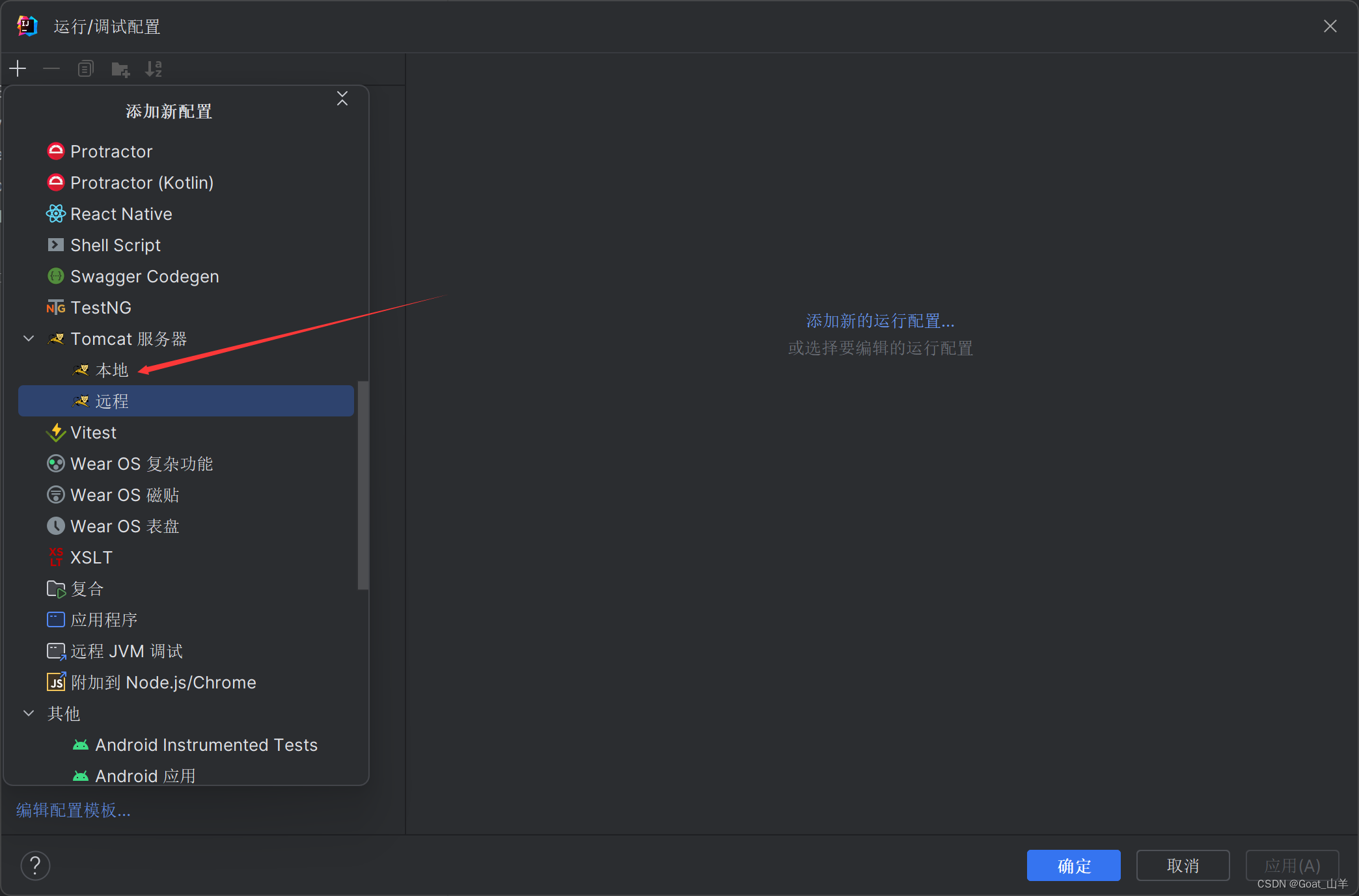1359x896 pixels.
Task: Choose Swagger Codegen from the list
Action: pyautogui.click(x=144, y=277)
